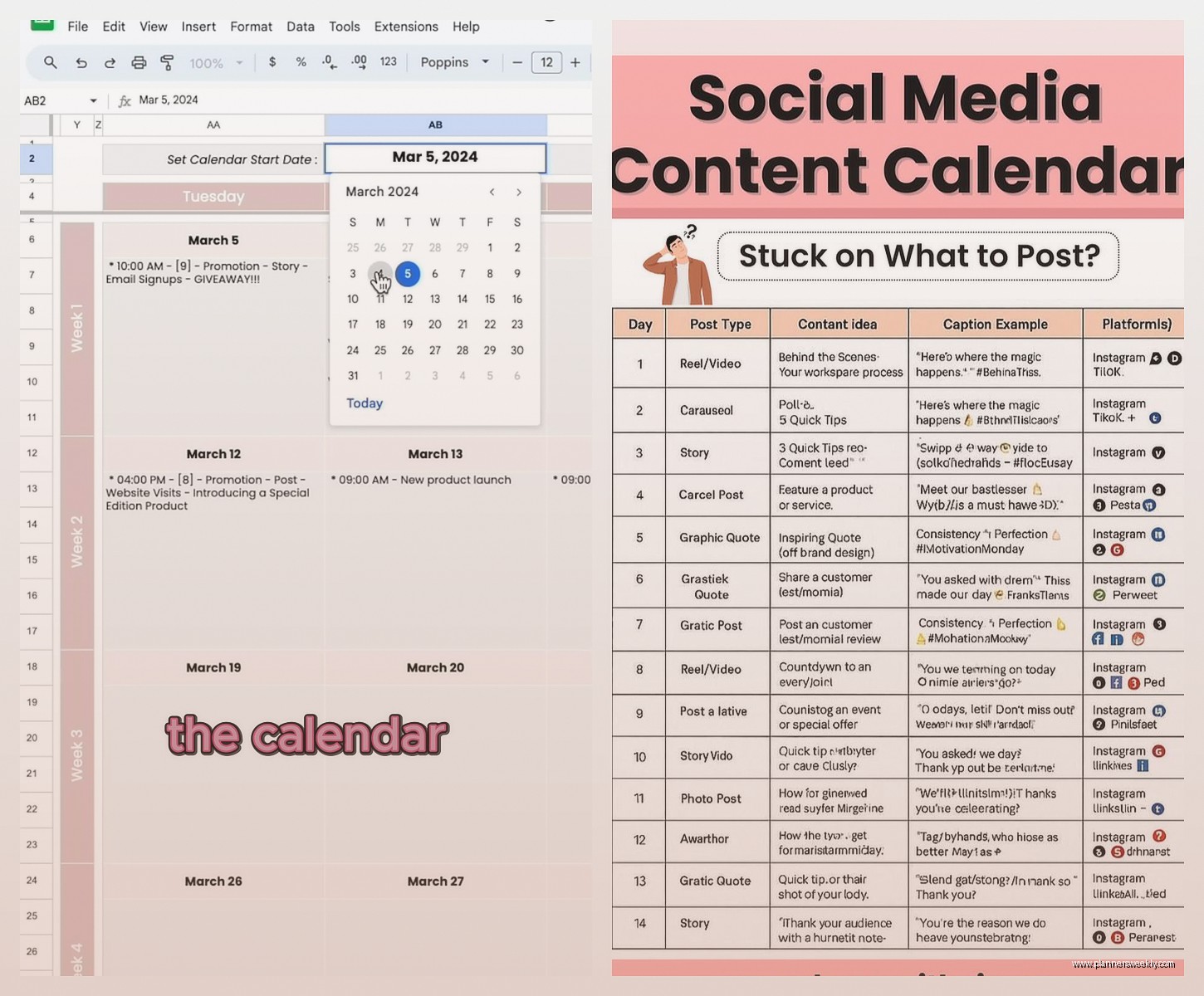Undo the last action
The image size is (1204, 996).
tap(81, 62)
